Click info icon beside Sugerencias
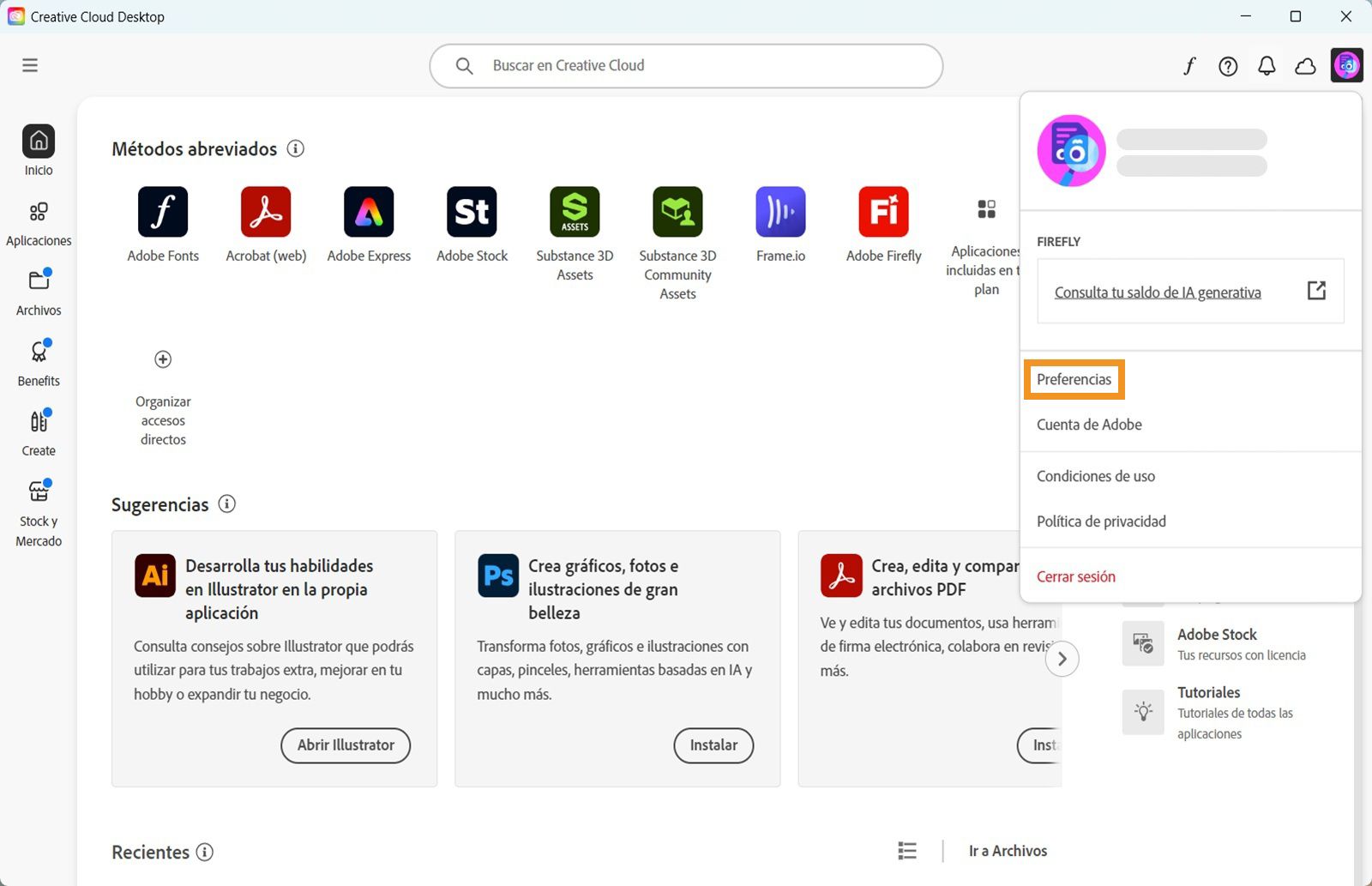 coord(227,503)
